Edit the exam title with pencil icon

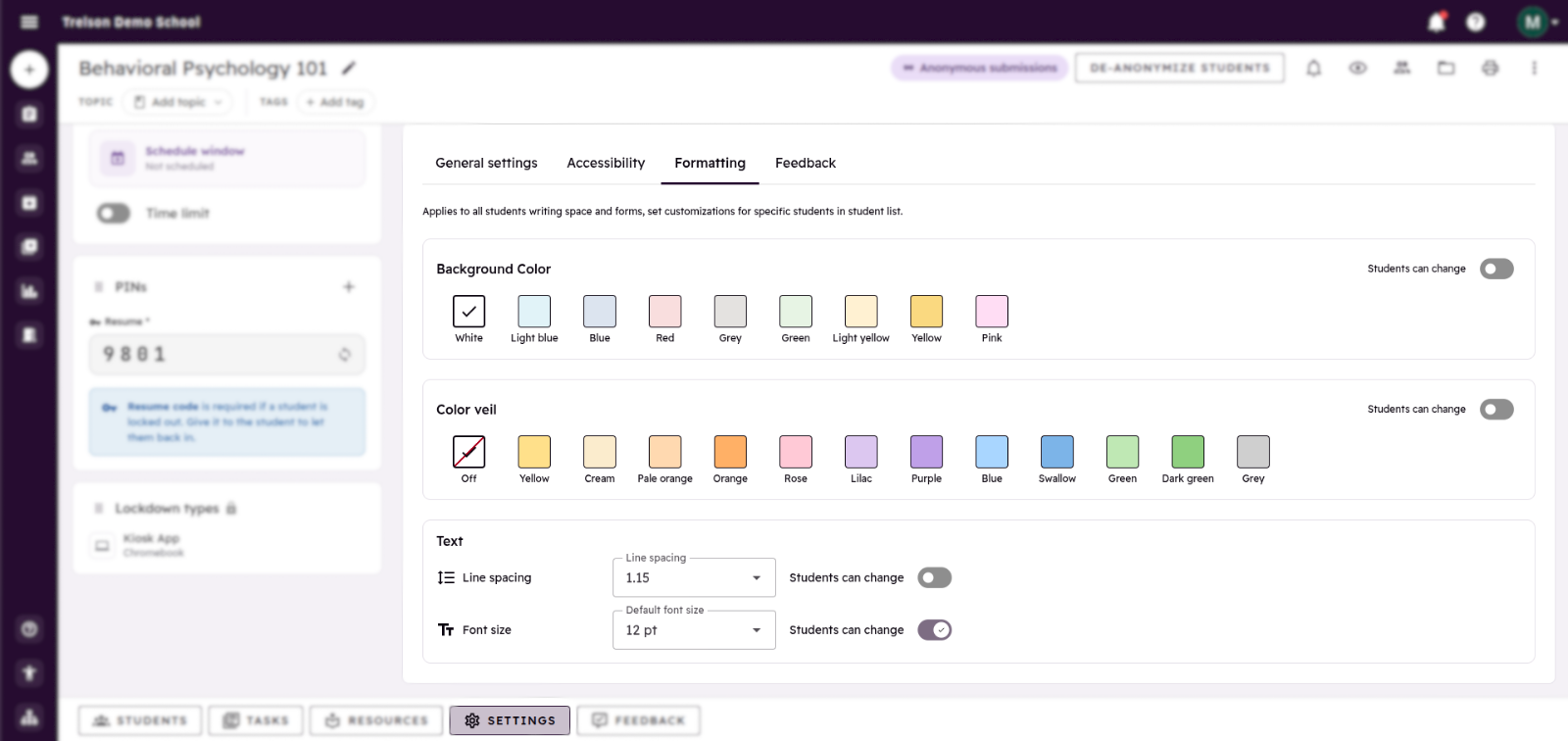click(349, 68)
